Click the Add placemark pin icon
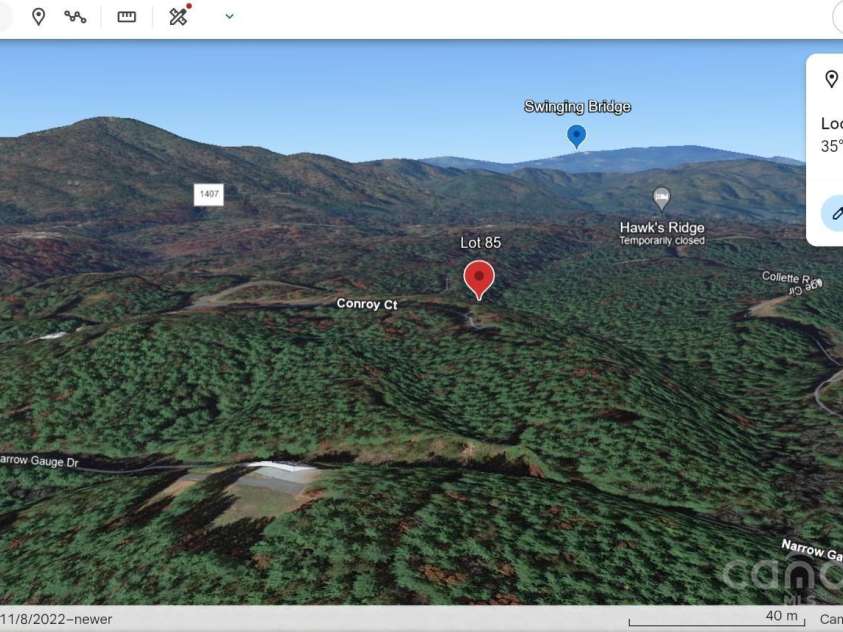 (38, 17)
